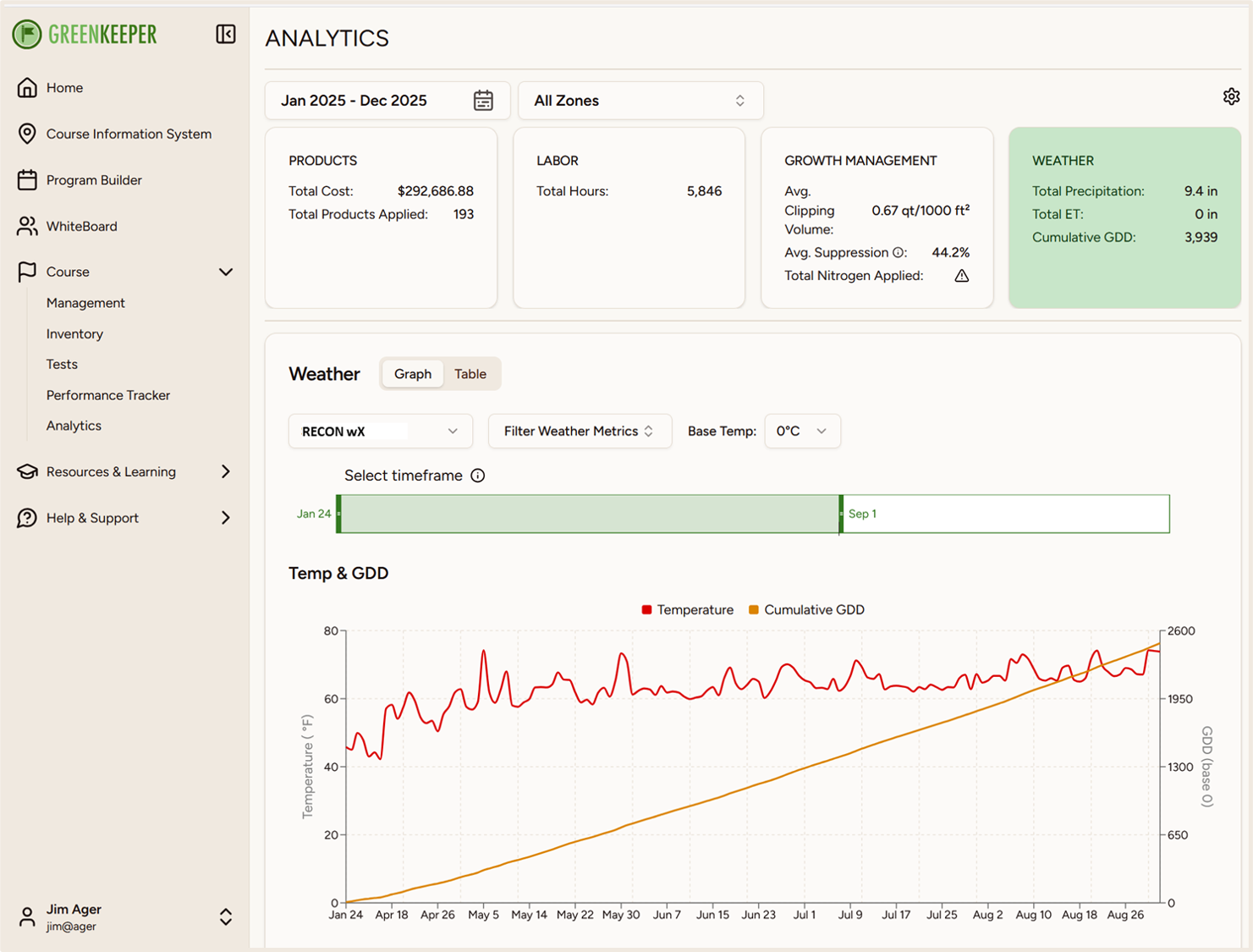Go to Home in the sidebar
1253x952 pixels.
click(x=64, y=88)
